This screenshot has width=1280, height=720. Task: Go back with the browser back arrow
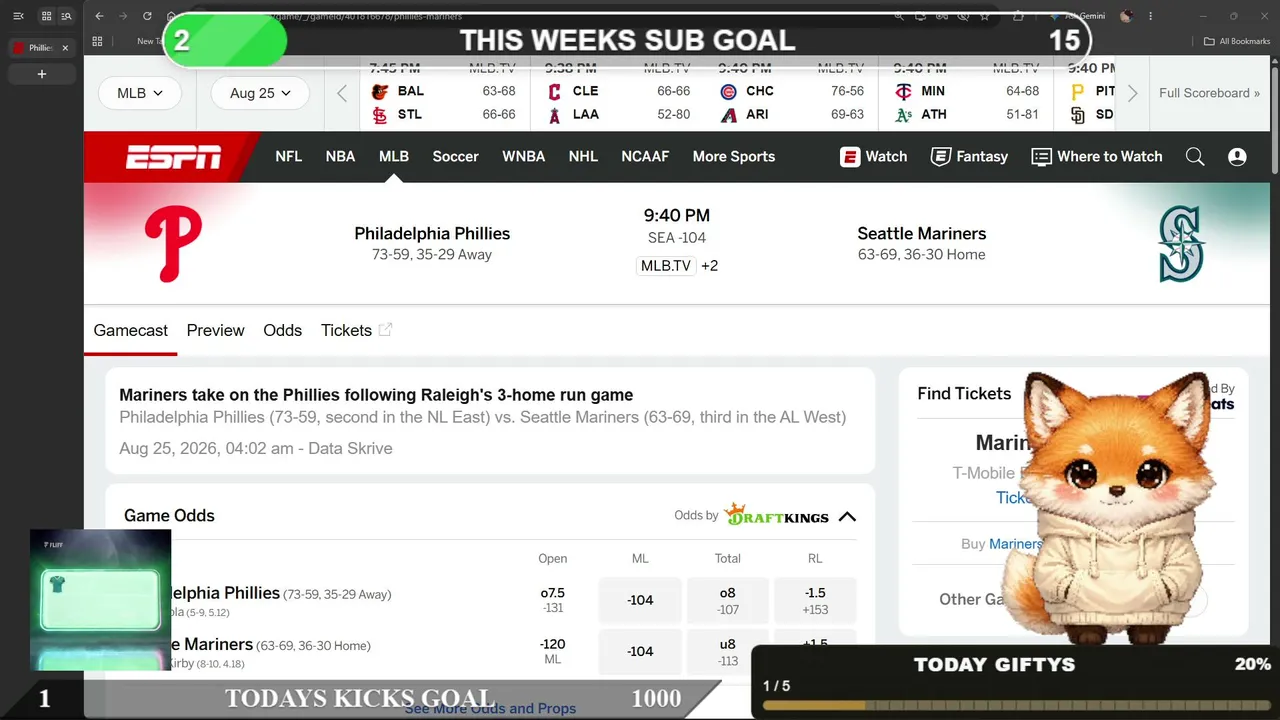tap(99, 16)
